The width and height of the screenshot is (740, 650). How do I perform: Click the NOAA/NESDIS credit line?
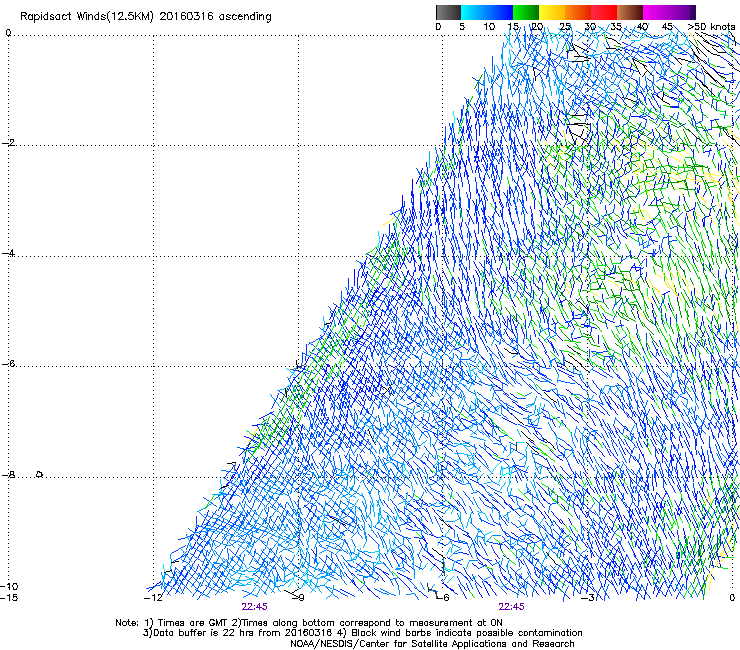pos(432,644)
